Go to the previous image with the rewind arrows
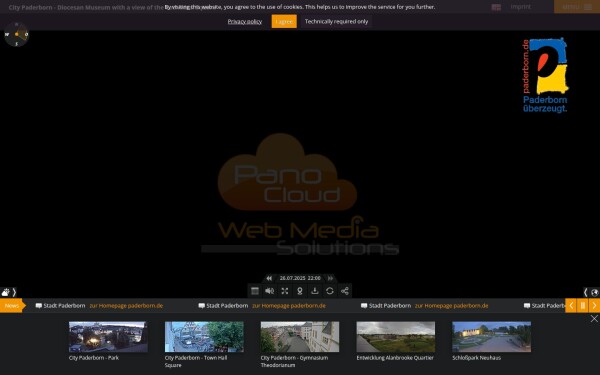 (269, 278)
